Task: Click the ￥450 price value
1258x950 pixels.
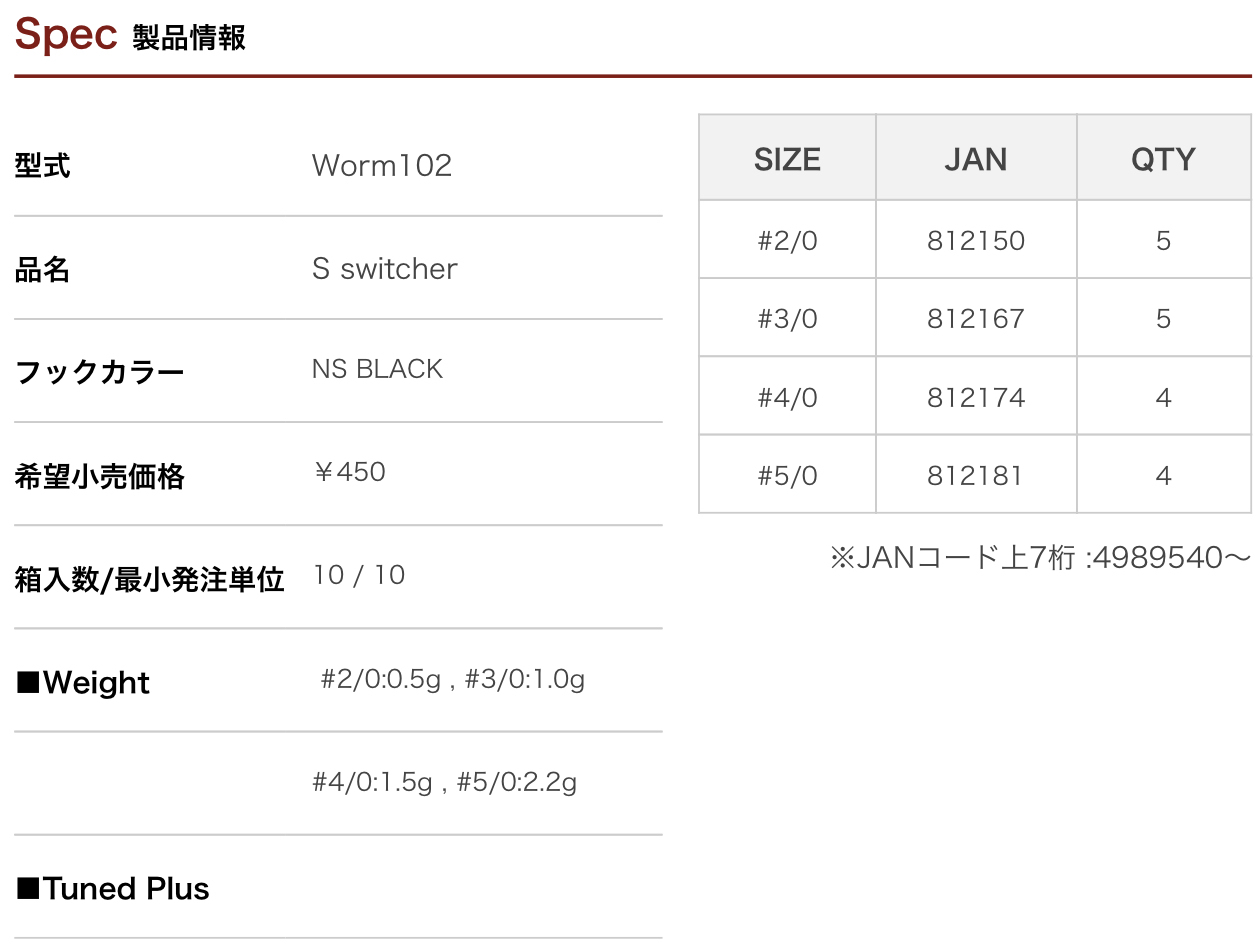Action: (349, 472)
